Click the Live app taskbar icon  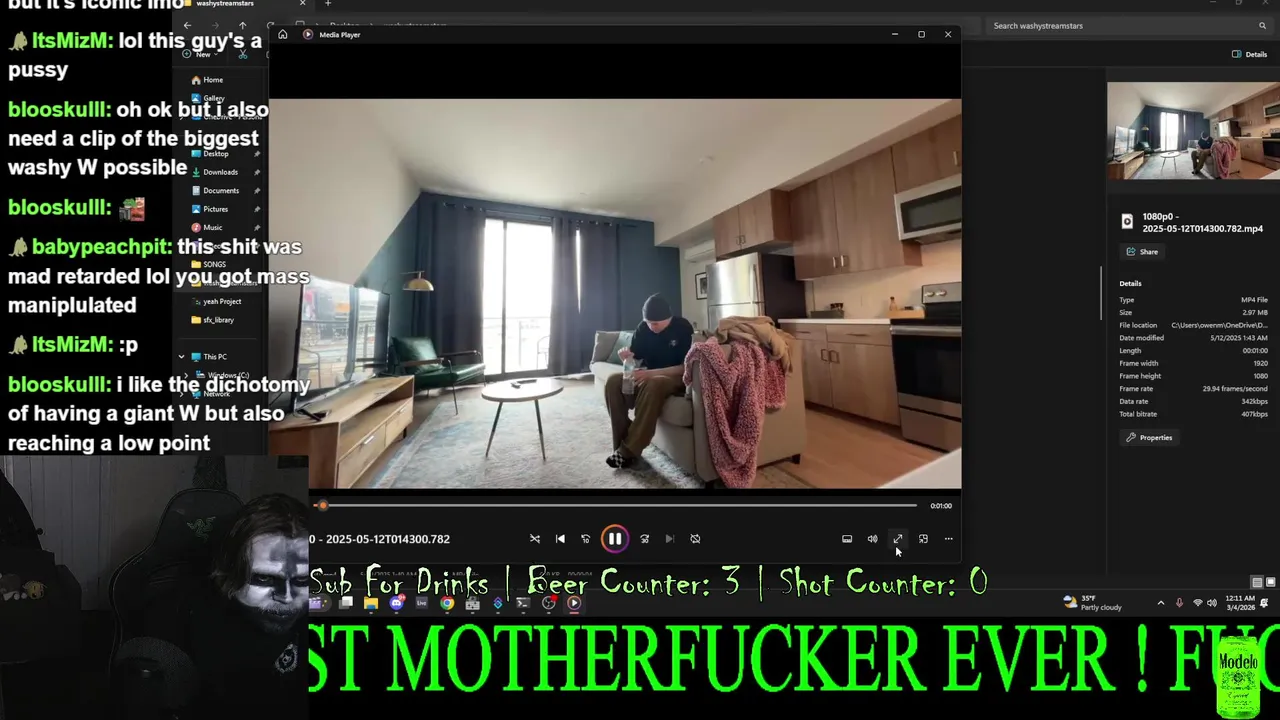click(x=421, y=603)
